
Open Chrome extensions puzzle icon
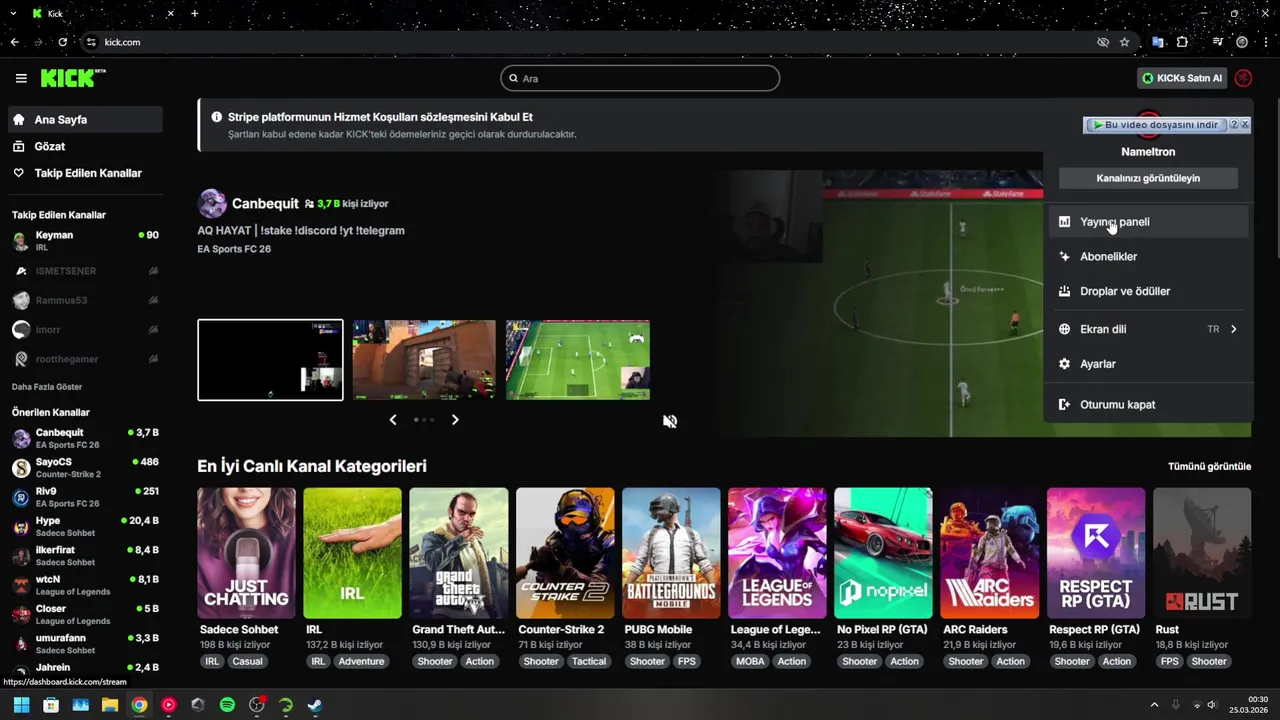click(1183, 42)
